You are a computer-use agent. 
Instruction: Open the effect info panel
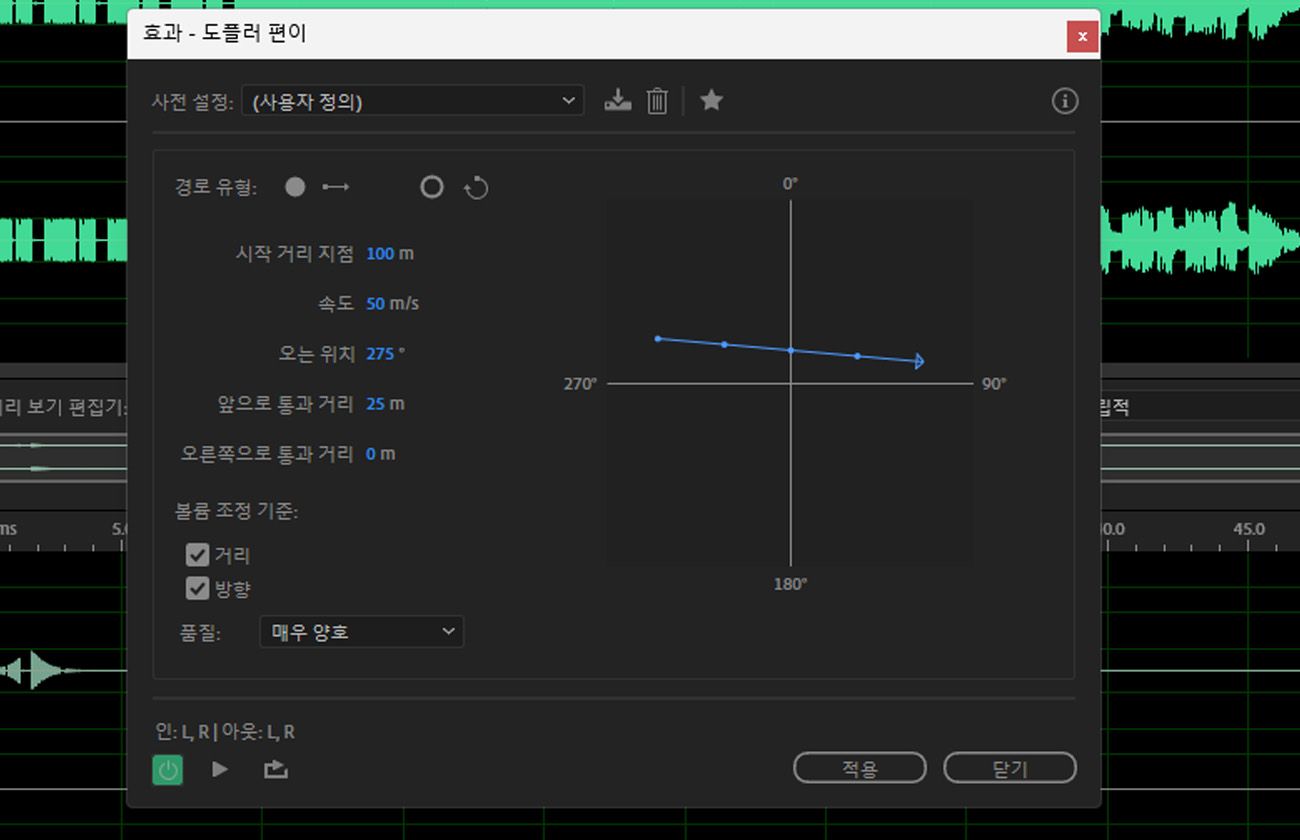point(1065,100)
